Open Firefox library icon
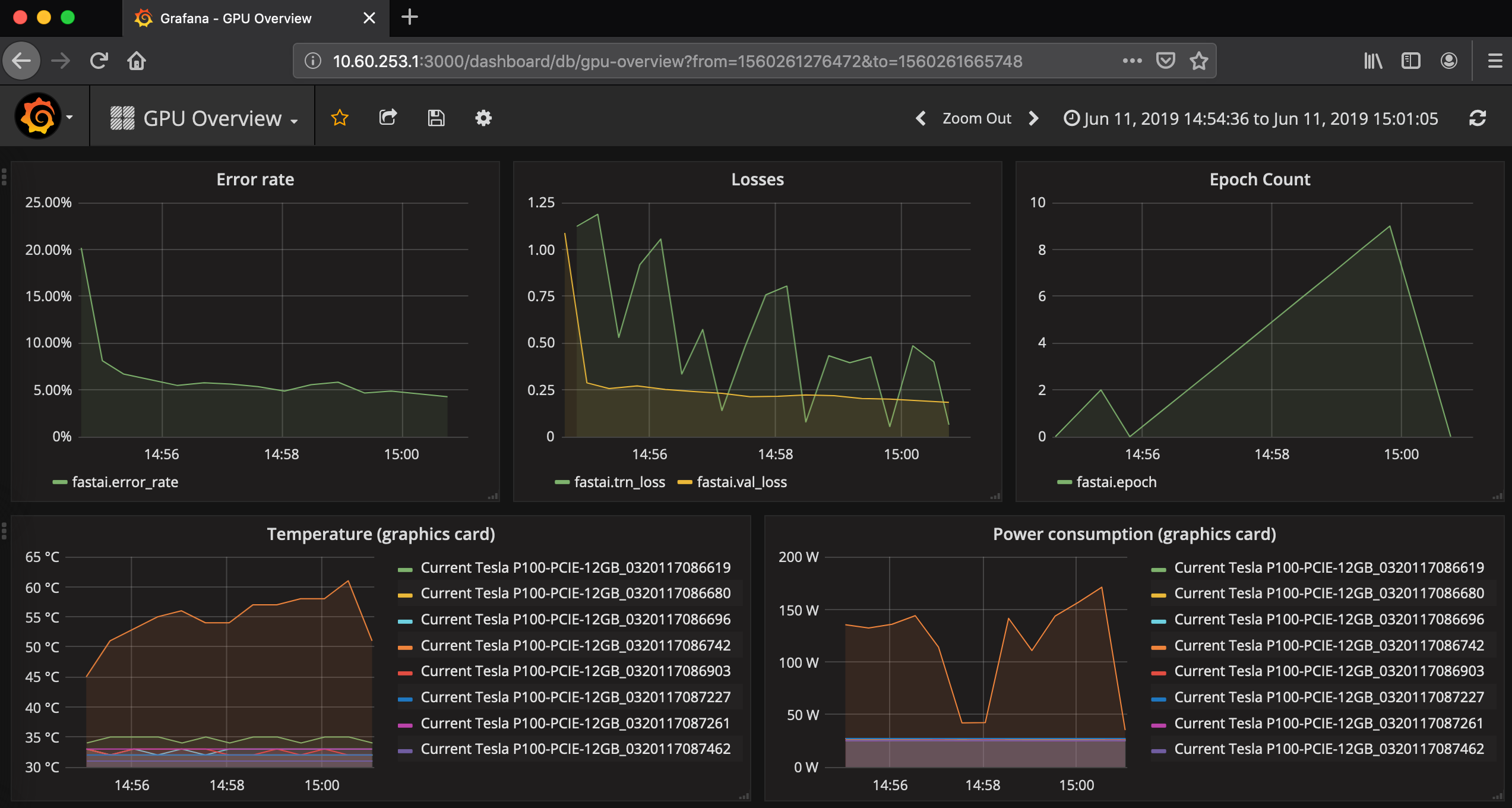This screenshot has width=1512, height=808. pos(1373,61)
